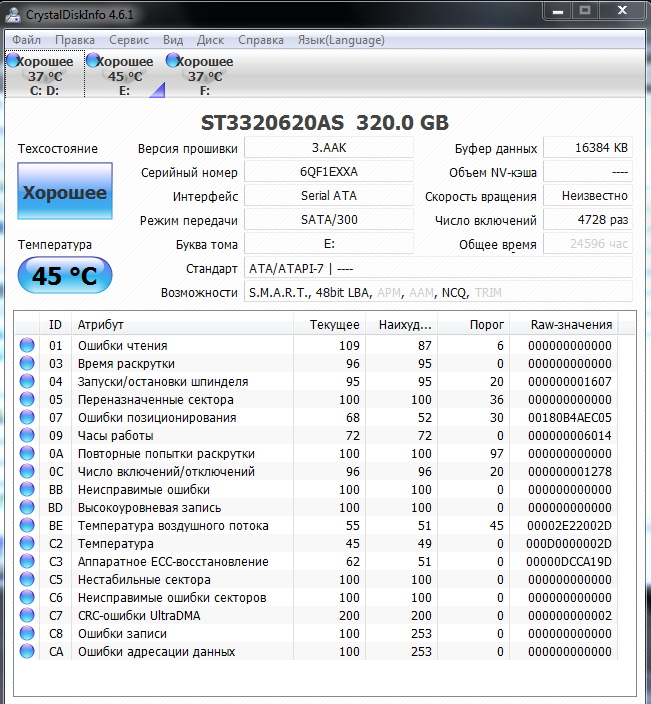Image resolution: width=651 pixels, height=704 pixels.
Task: Click the firmware version field 3.AAK
Action: click(x=328, y=148)
